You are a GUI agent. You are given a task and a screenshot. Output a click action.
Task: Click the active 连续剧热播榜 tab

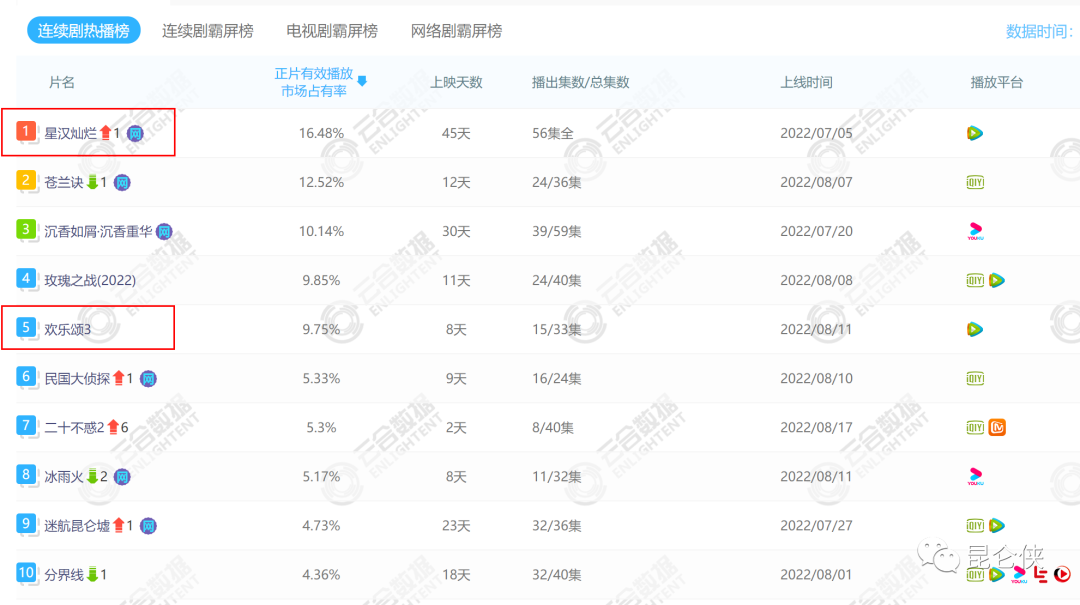pyautogui.click(x=84, y=31)
